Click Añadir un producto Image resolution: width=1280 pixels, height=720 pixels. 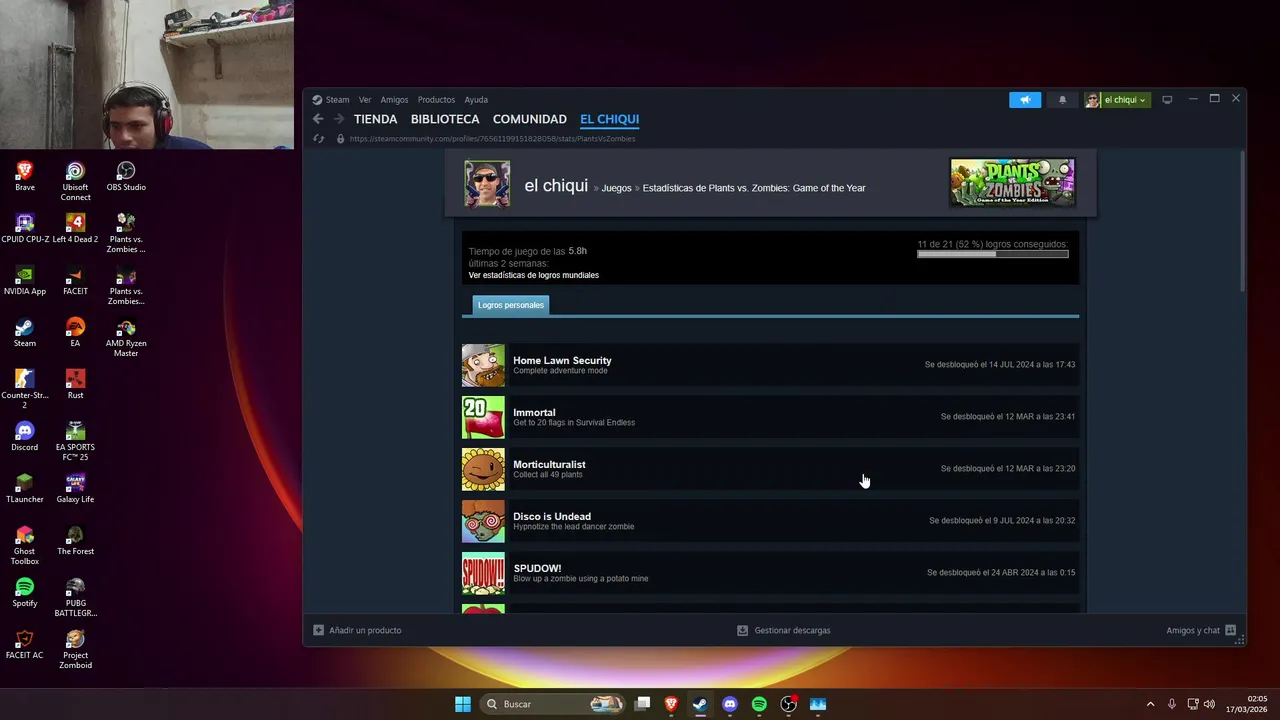point(365,630)
